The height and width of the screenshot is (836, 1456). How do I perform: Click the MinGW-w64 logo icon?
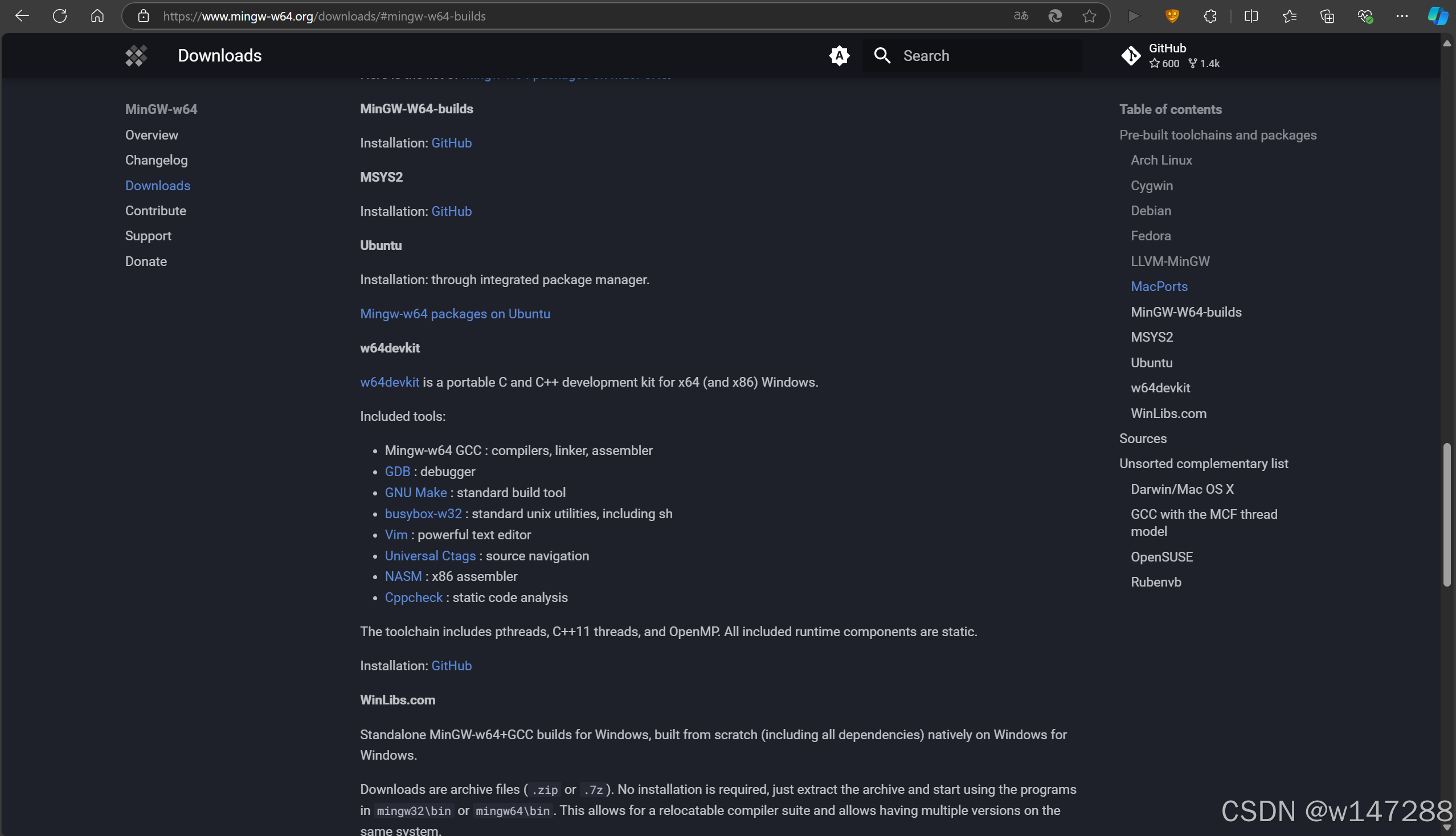pos(136,56)
